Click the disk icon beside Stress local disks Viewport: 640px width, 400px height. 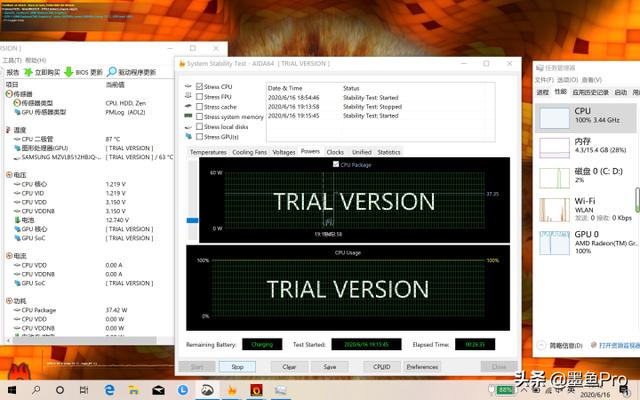(188, 127)
